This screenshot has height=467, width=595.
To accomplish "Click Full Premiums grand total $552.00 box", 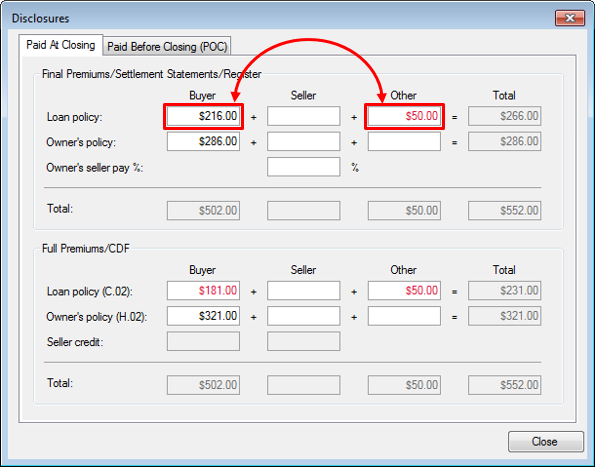I will coord(504,385).
